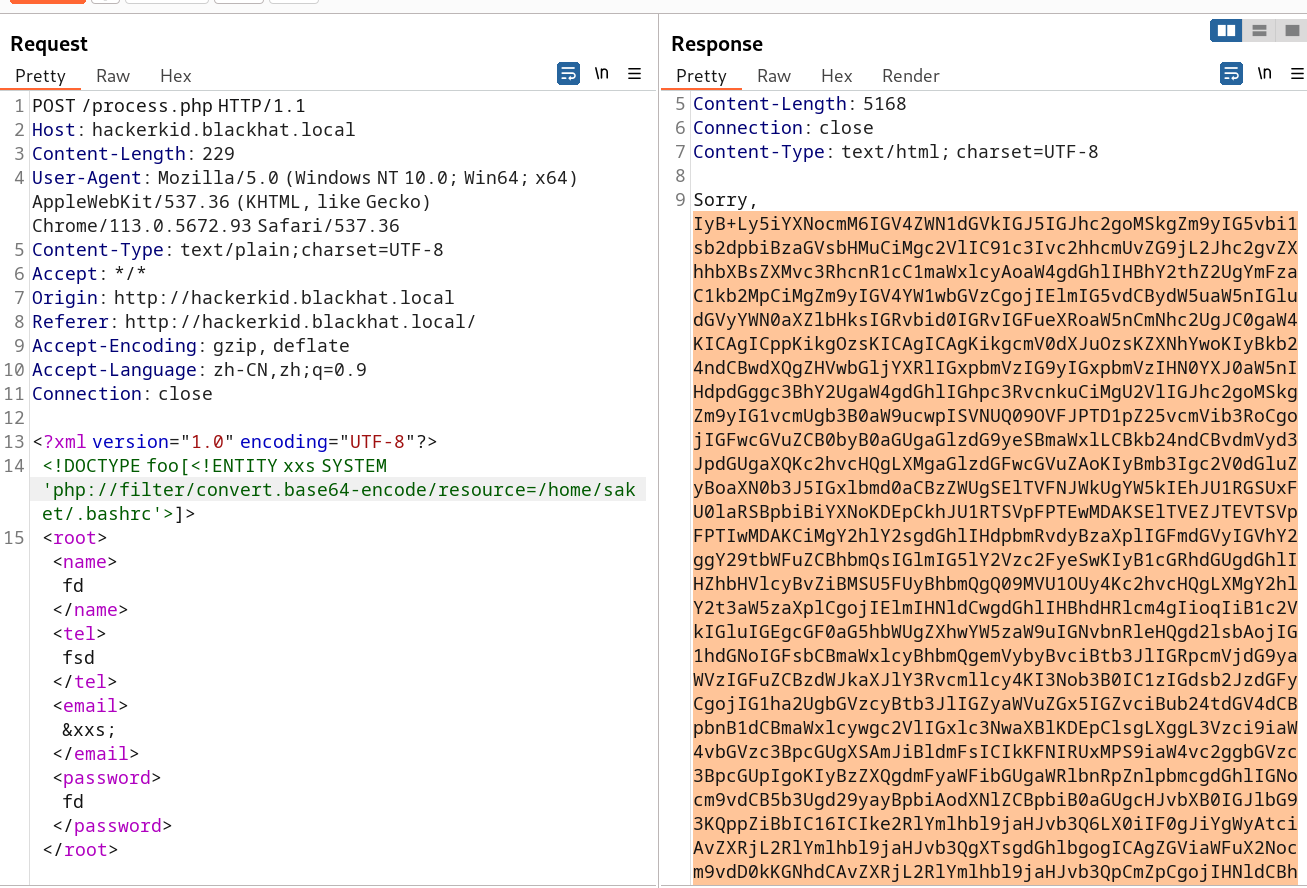Click the Referer header line
1307x888 pixels.
tap(254, 322)
